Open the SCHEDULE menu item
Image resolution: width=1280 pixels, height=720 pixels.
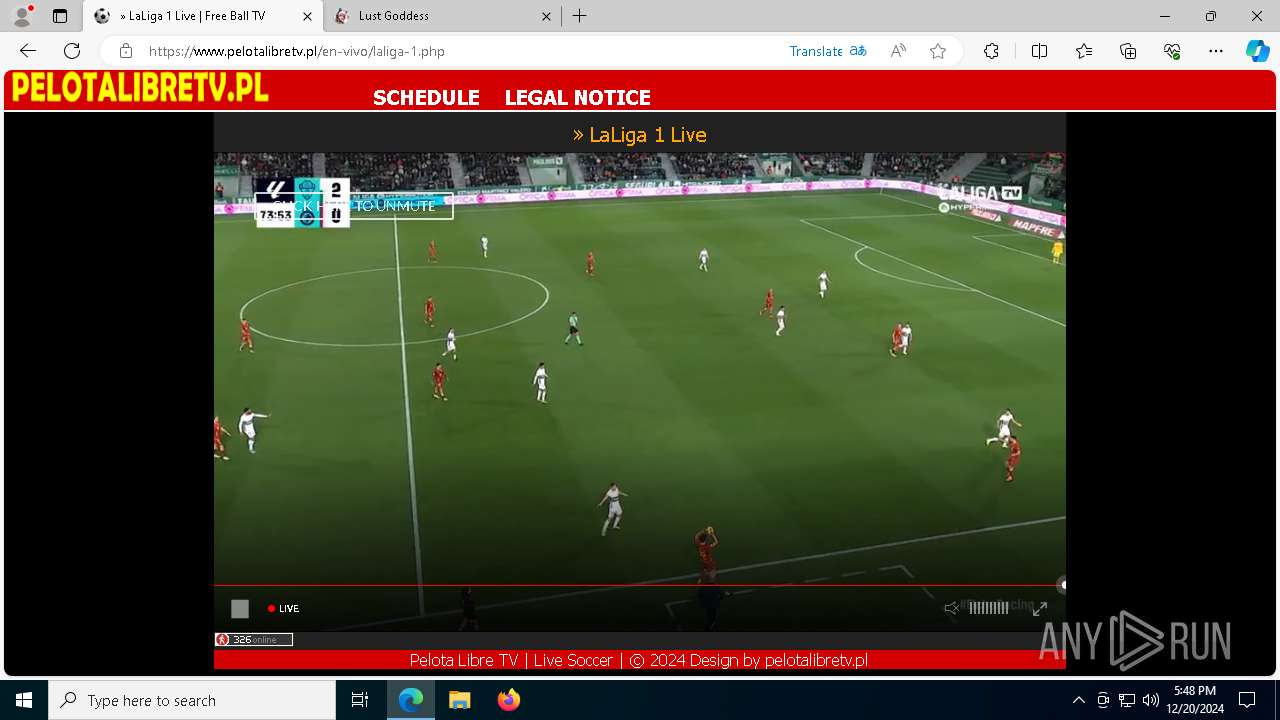tap(426, 98)
